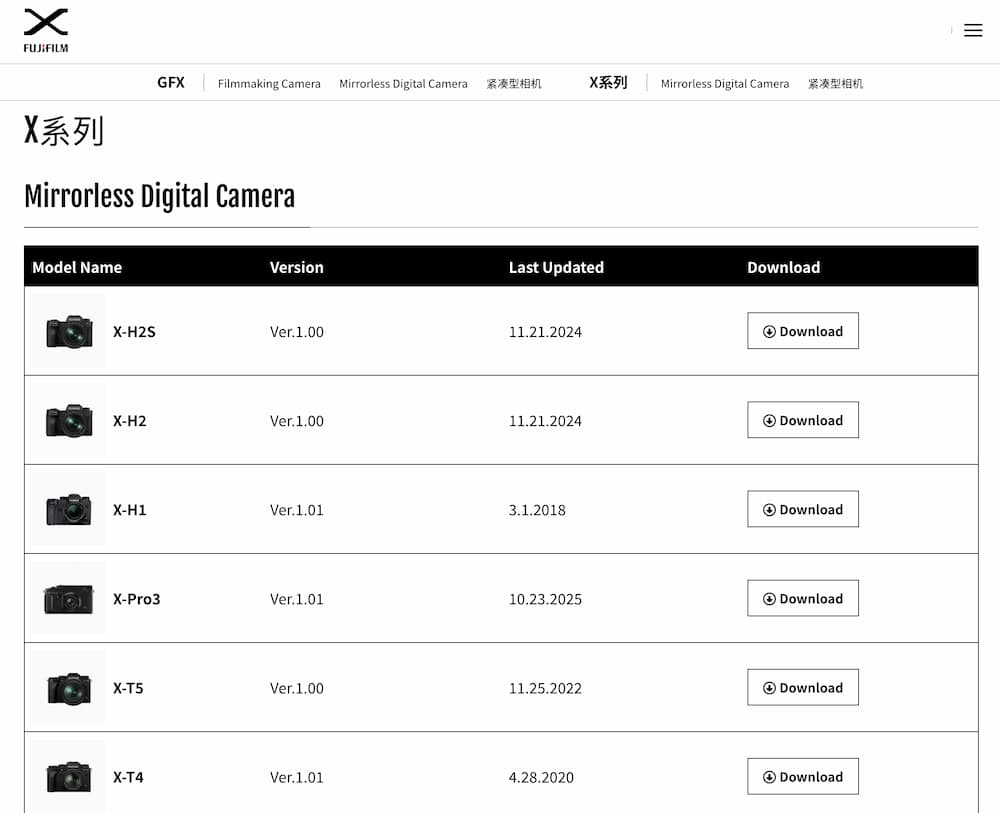Screen dimensions: 1000x813
Task: Click the download icon for X-H2S
Action: [x=769, y=331]
